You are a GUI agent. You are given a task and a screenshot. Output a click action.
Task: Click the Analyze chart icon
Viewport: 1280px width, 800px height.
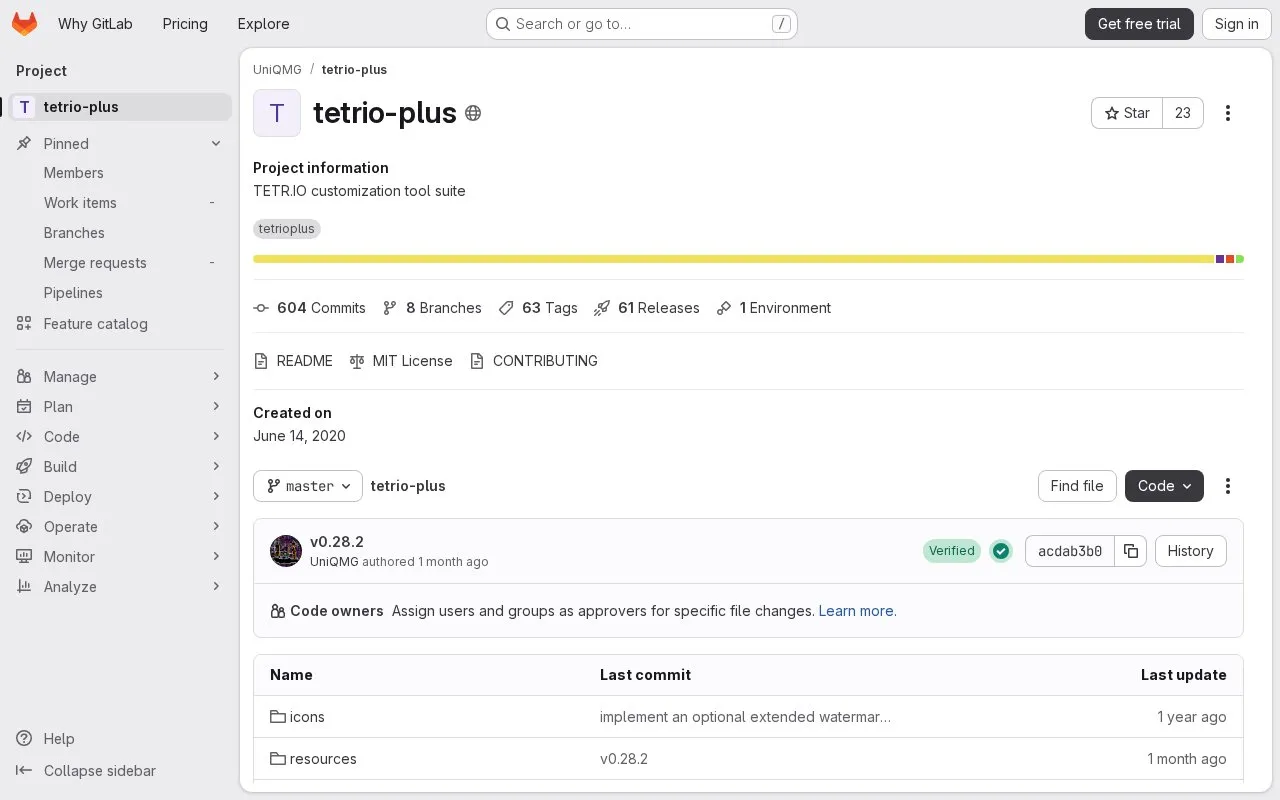(24, 587)
